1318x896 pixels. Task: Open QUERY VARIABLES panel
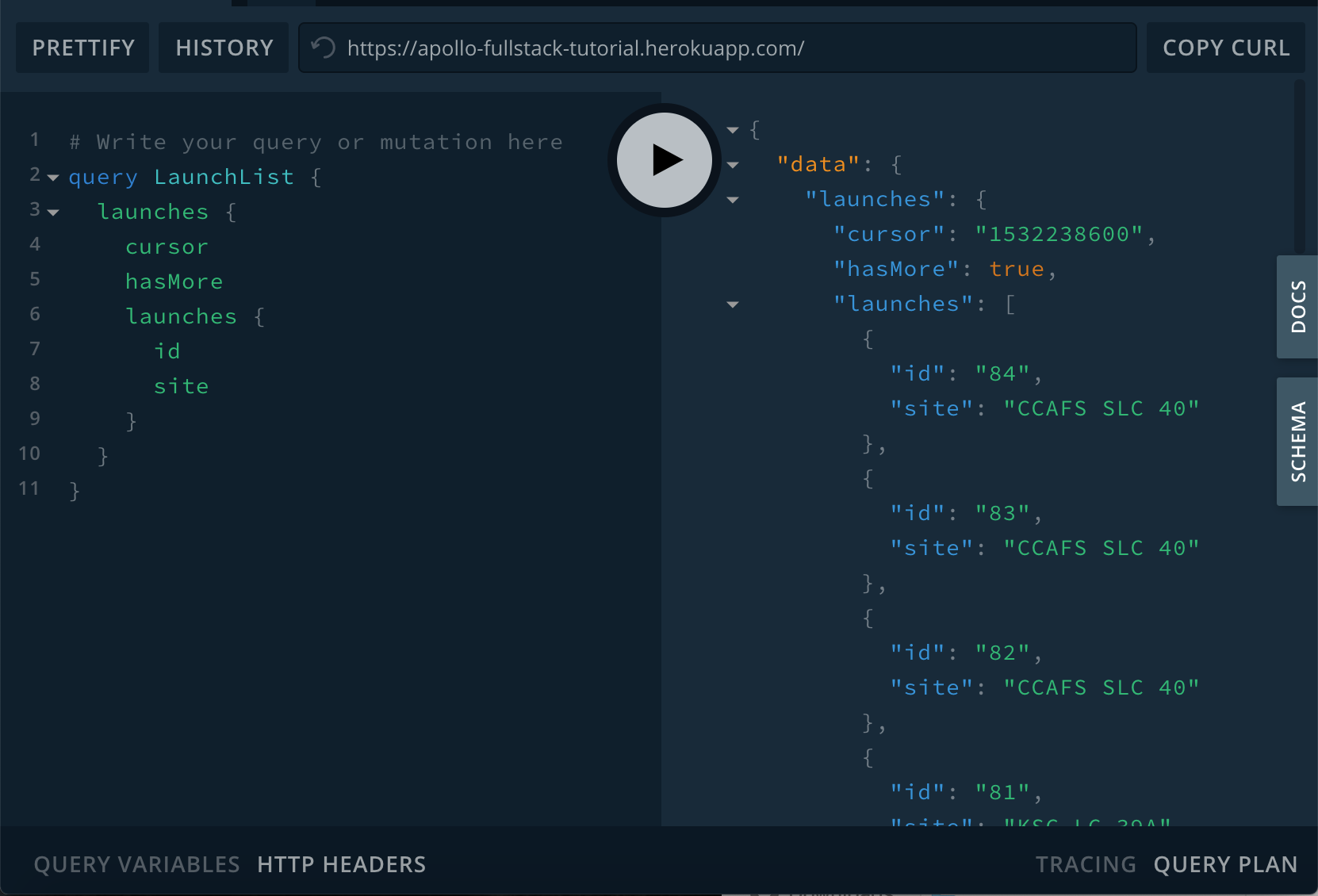click(x=136, y=864)
